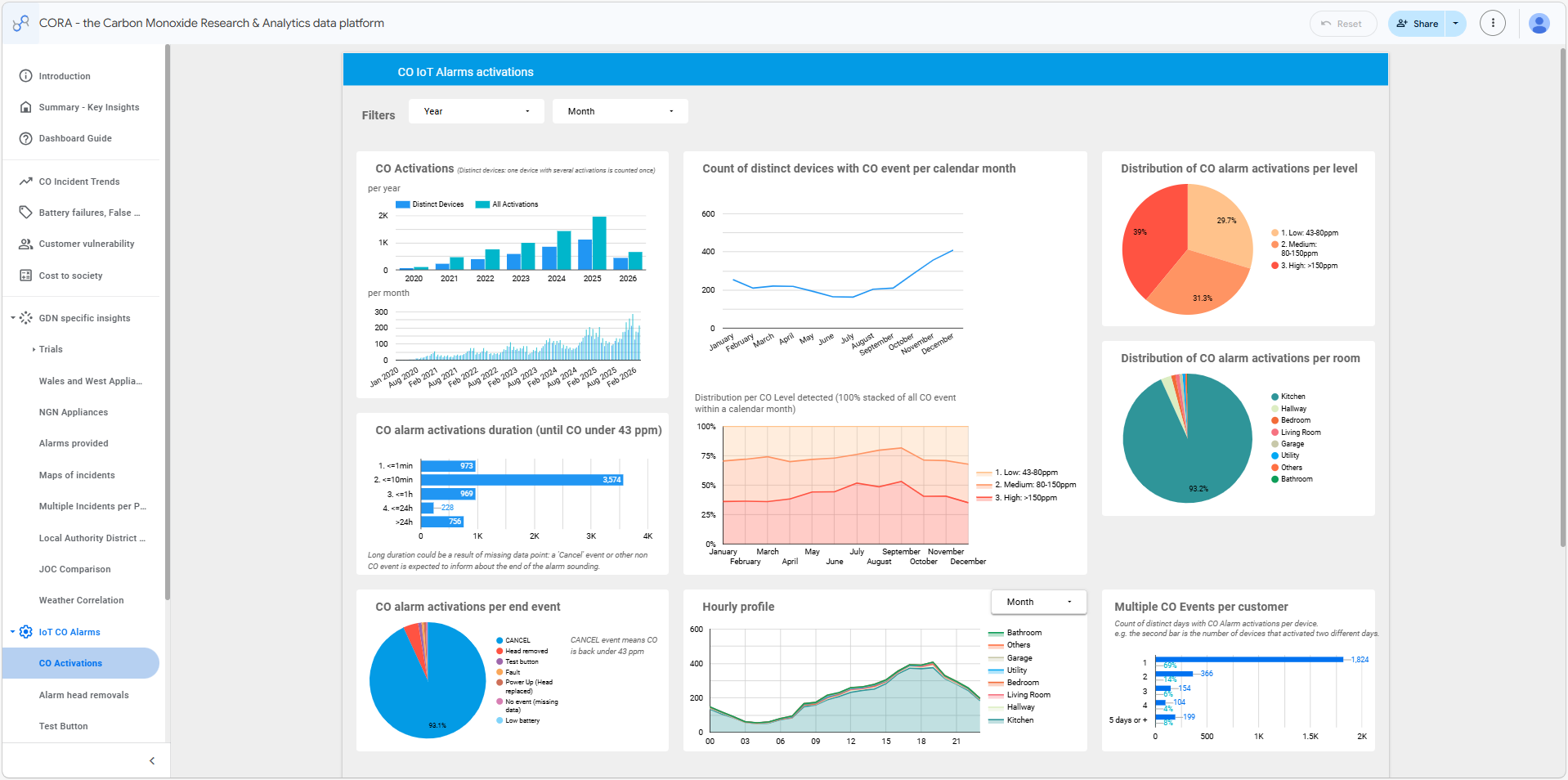1568x780 pixels.
Task: Click the Dashboard Guide question mark icon
Action: click(x=26, y=138)
